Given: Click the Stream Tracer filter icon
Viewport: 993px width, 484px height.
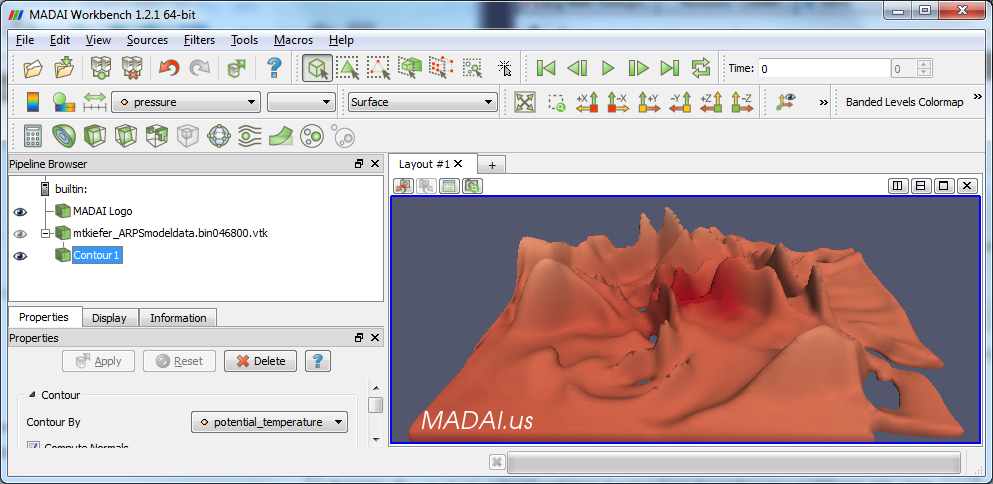Looking at the screenshot, I should coord(250,136).
